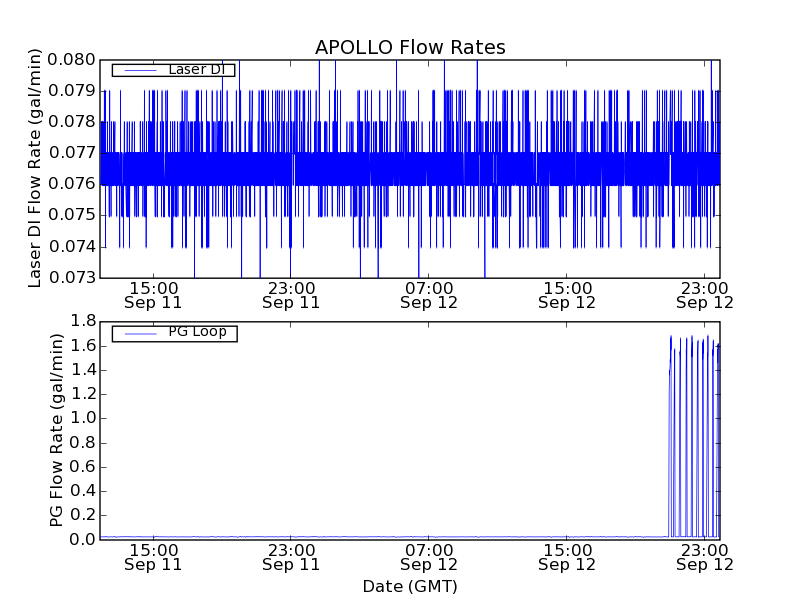Click '23:00 Sep 12' under the top plot
800x600 pixels.
pos(705,294)
